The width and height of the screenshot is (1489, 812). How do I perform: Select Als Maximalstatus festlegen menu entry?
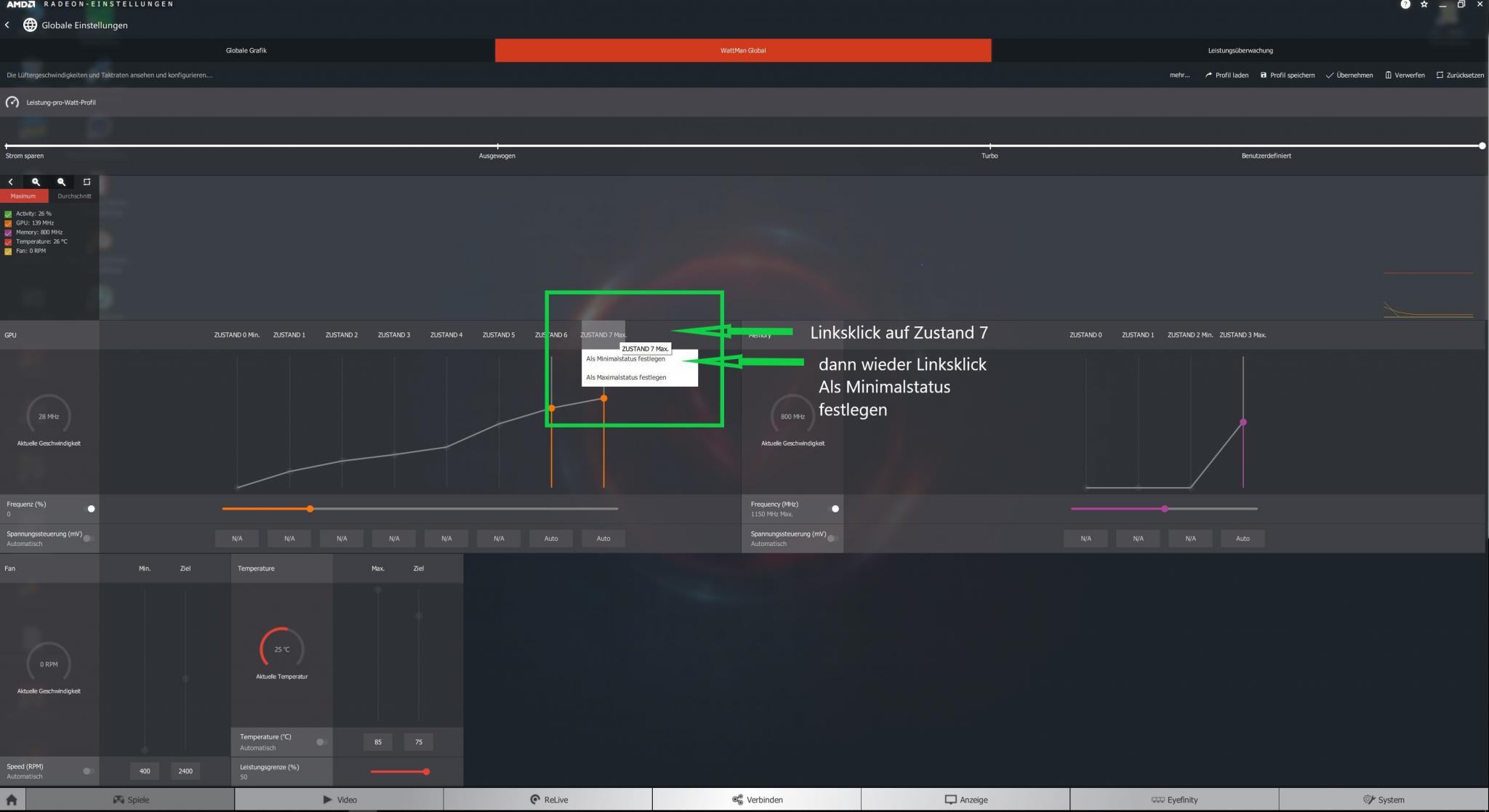coord(639,377)
